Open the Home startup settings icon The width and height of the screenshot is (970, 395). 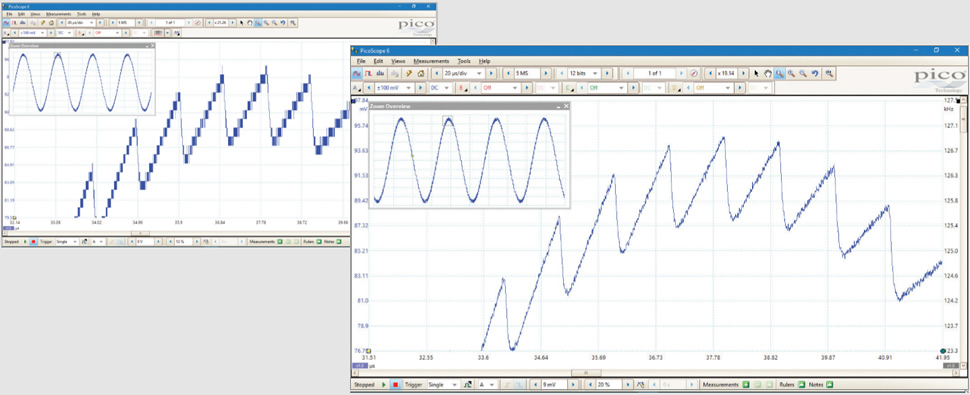point(421,73)
